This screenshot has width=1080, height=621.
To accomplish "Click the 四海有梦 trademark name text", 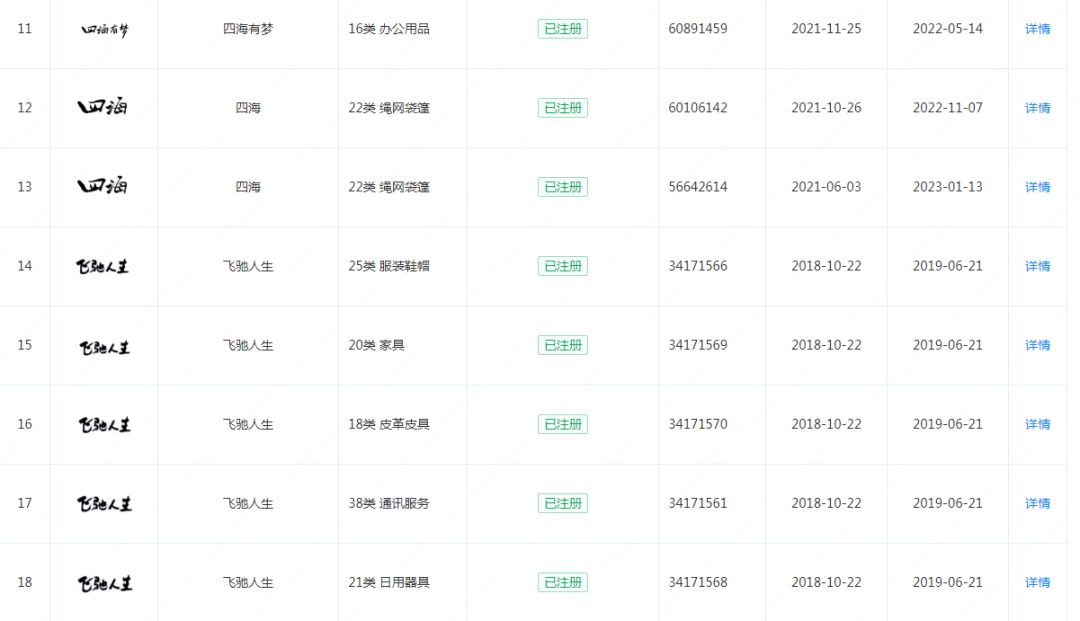I will coord(248,29).
